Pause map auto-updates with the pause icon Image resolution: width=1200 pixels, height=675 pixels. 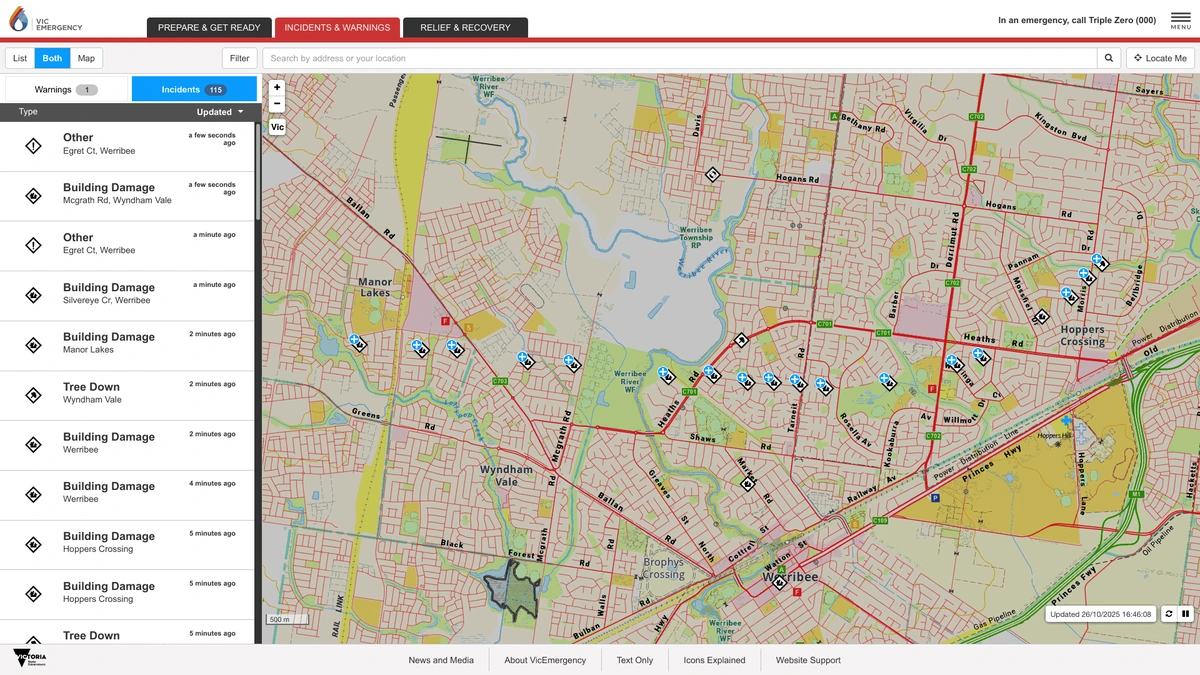[1186, 613]
